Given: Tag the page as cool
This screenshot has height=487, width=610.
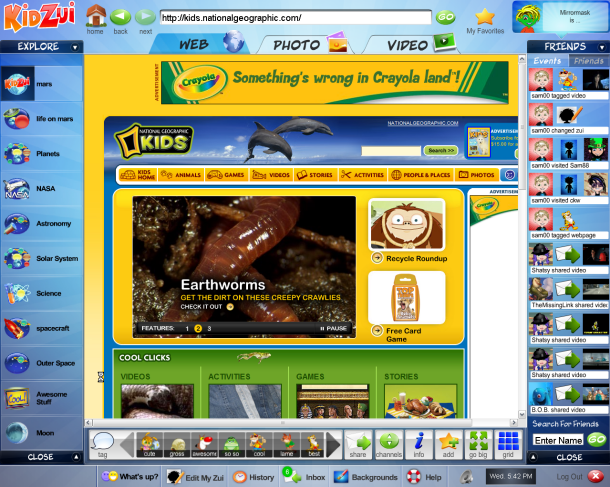Looking at the screenshot, I should (259, 445).
